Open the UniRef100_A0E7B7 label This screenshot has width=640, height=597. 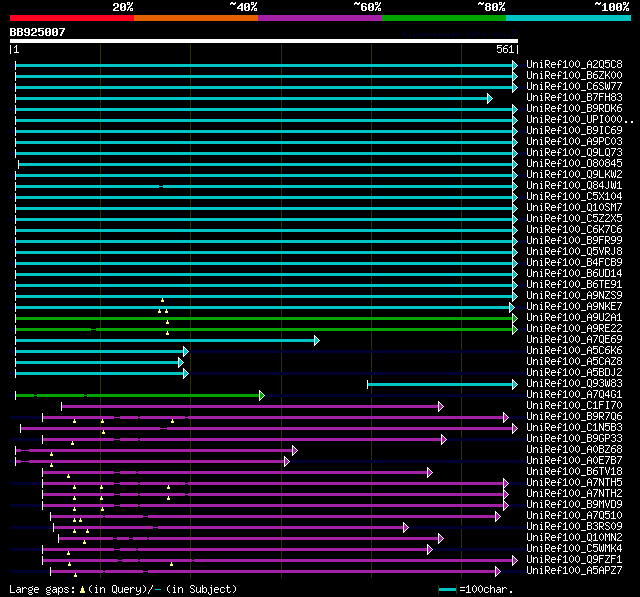[x=574, y=461]
